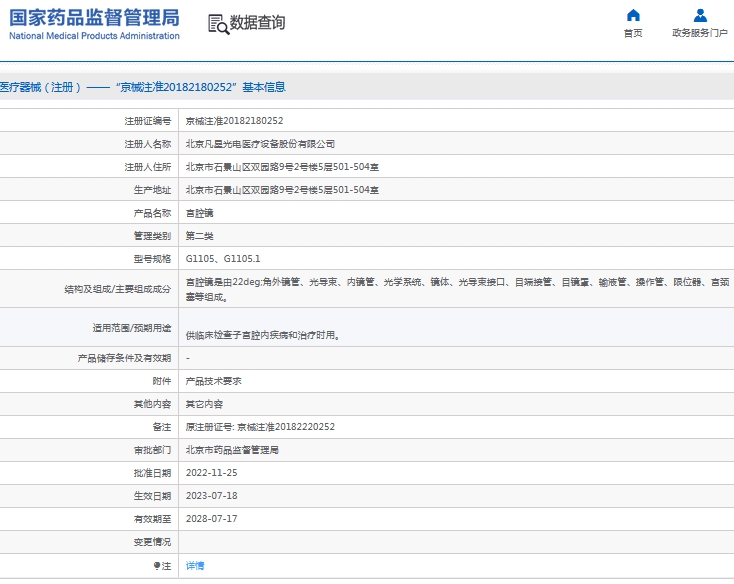Click the 管理类别 row label
Image resolution: width=734 pixels, height=584 pixels.
[x=153, y=236]
